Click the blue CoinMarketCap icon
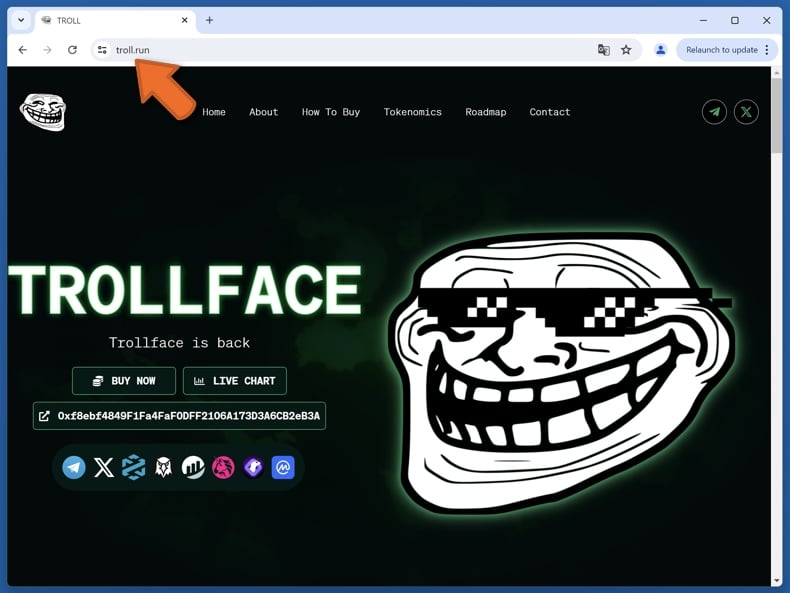790x593 pixels. [283, 467]
